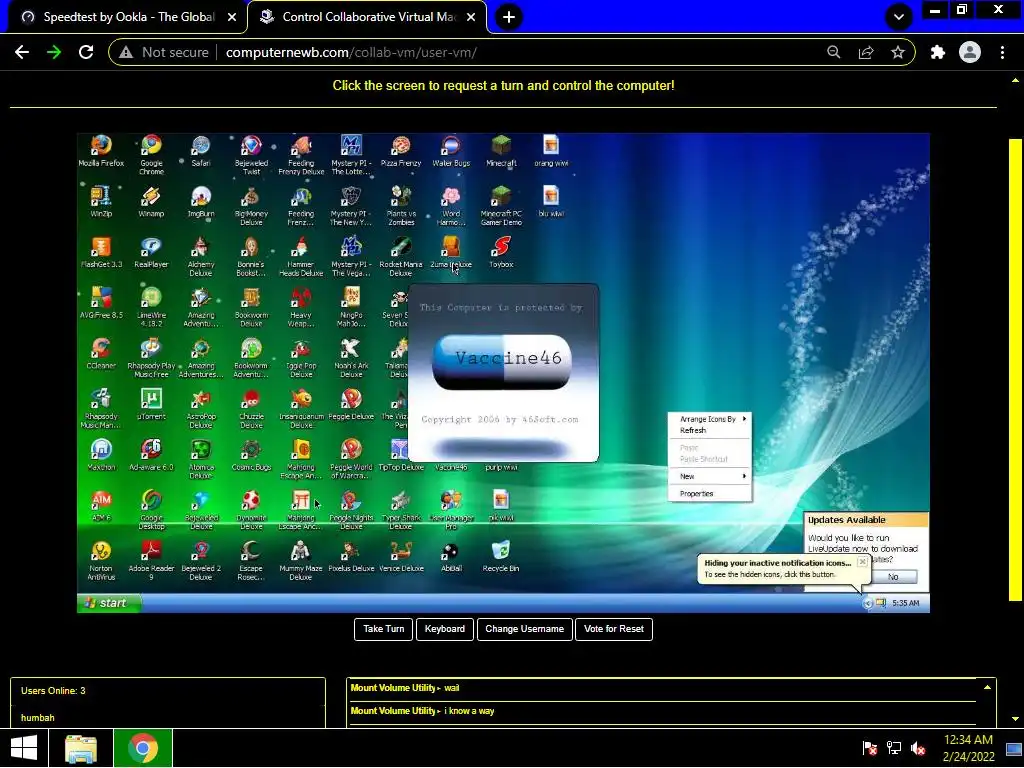The image size is (1024, 768).
Task: Bookmark this page with the star
Action: [898, 52]
